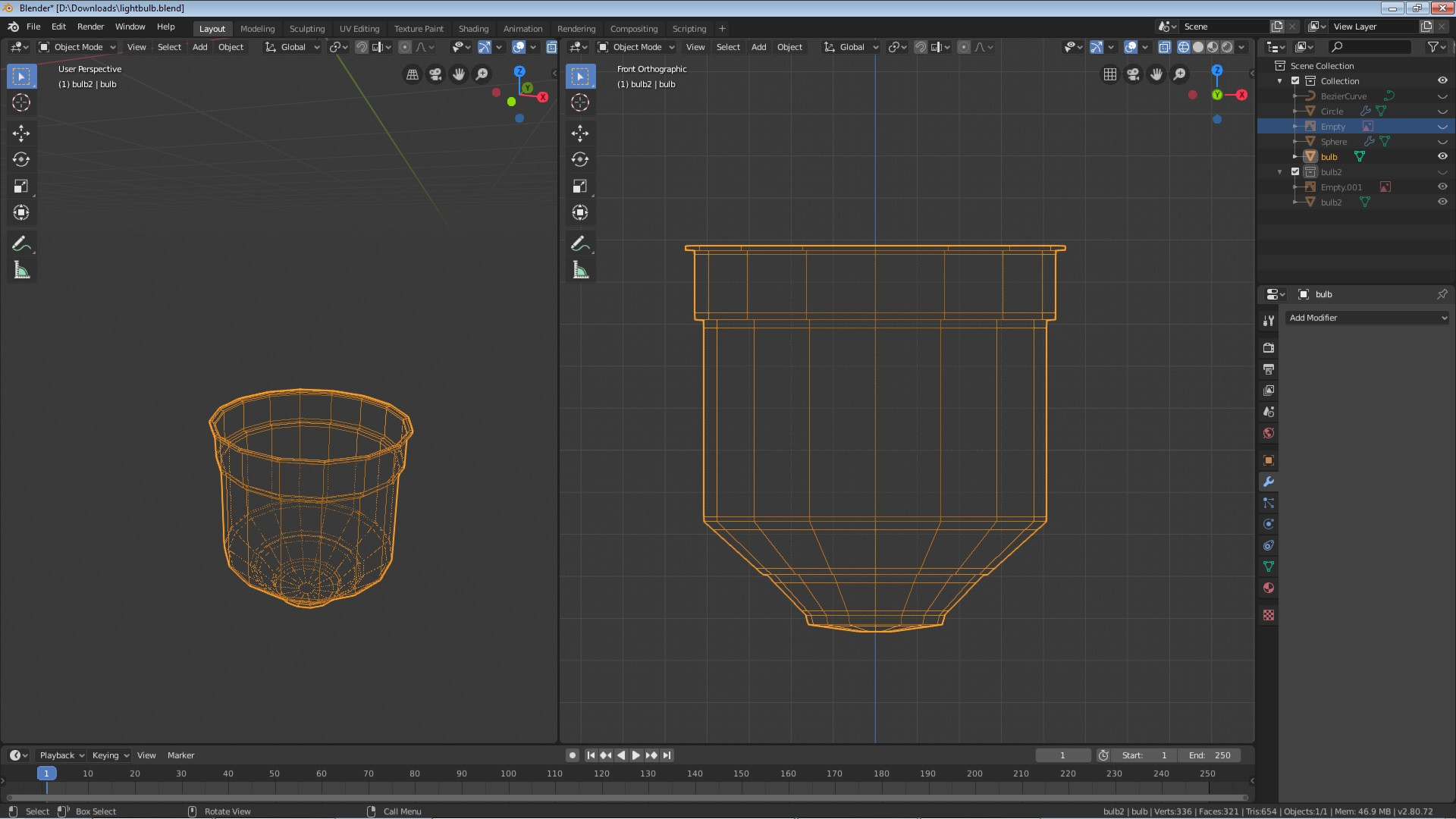Toggle camera view in User Perspective viewport
Screen dimensions: 1456x819
coord(435,74)
